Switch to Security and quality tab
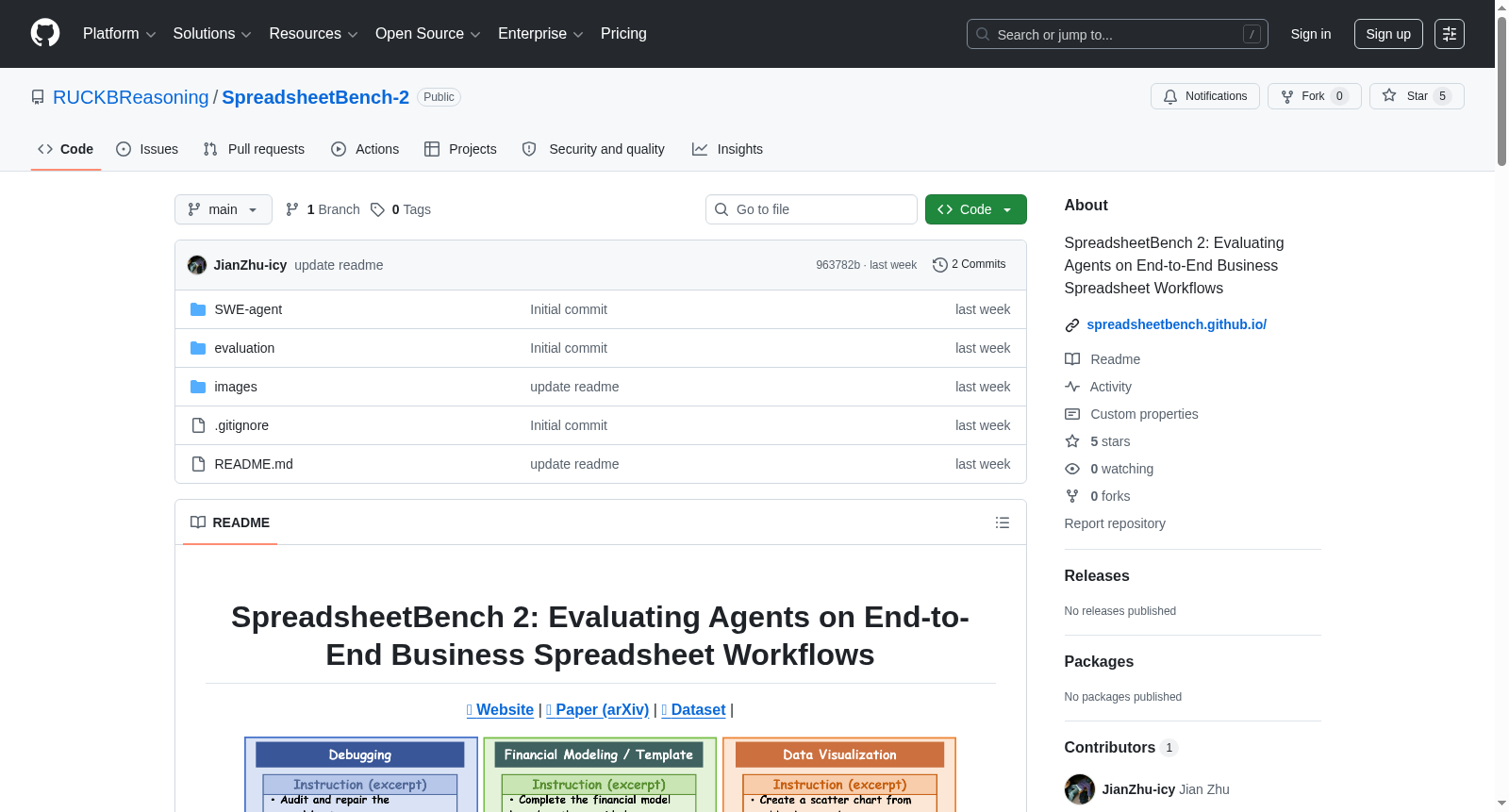This screenshot has width=1509, height=812. 593,149
